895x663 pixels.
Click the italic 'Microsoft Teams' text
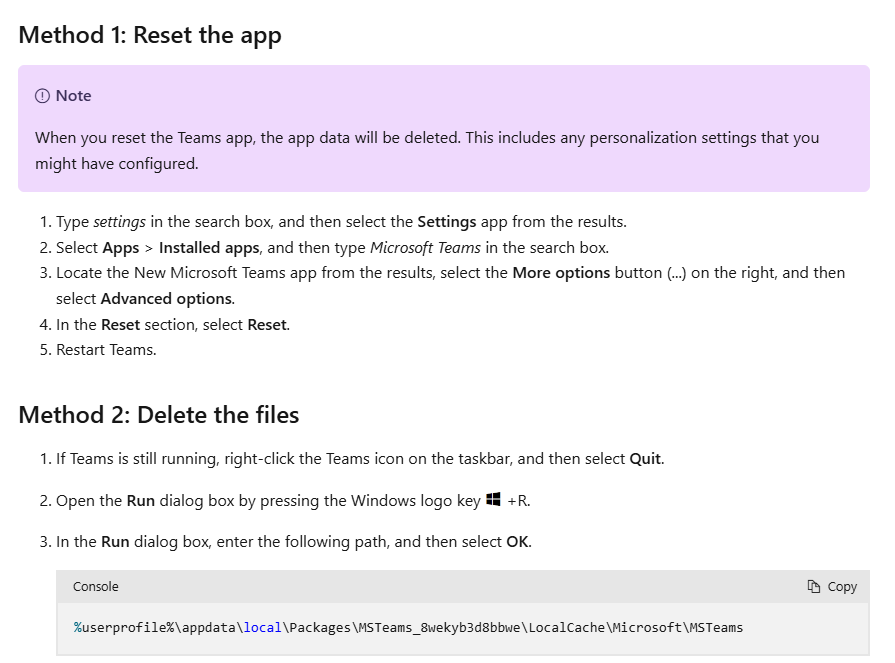425,248
